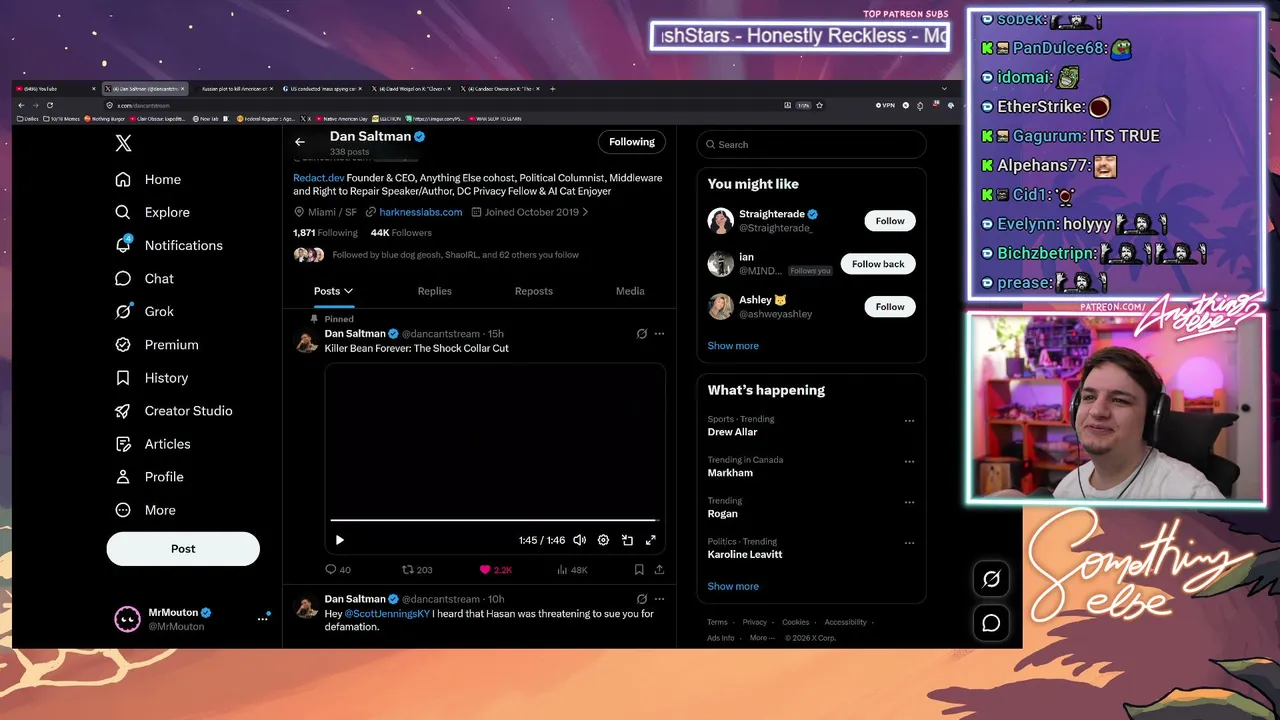1280x720 pixels.
Task: Open Creator Studio from sidebar
Action: coord(173,411)
